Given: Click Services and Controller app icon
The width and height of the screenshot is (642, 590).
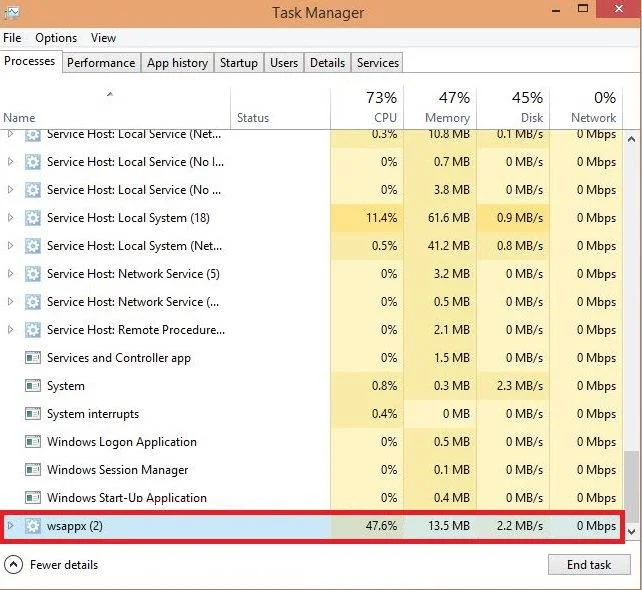Looking at the screenshot, I should [x=33, y=358].
